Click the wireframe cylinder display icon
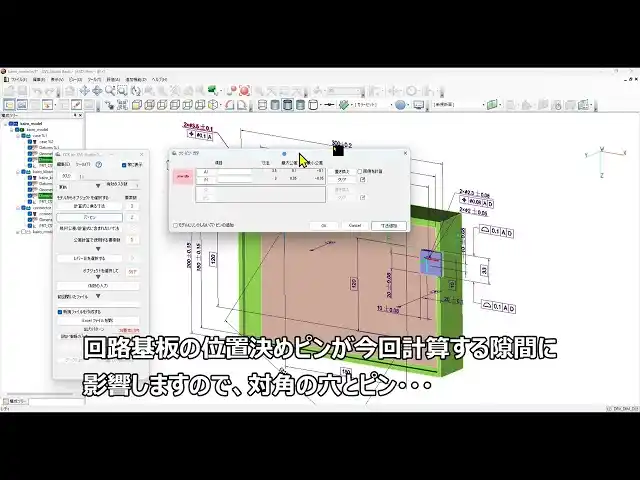The image size is (640, 480). click(262, 105)
